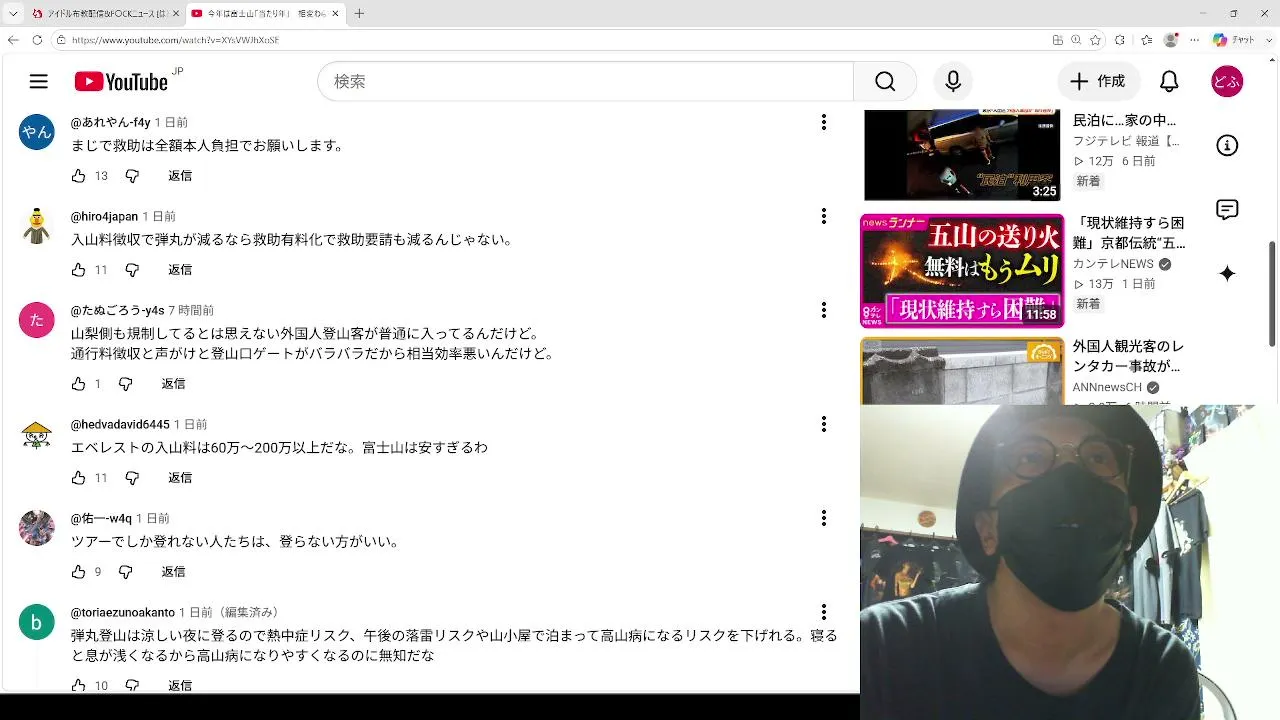Viewport: 1280px width, 720px height.
Task: Click the search magnifier button
Action: coord(885,82)
